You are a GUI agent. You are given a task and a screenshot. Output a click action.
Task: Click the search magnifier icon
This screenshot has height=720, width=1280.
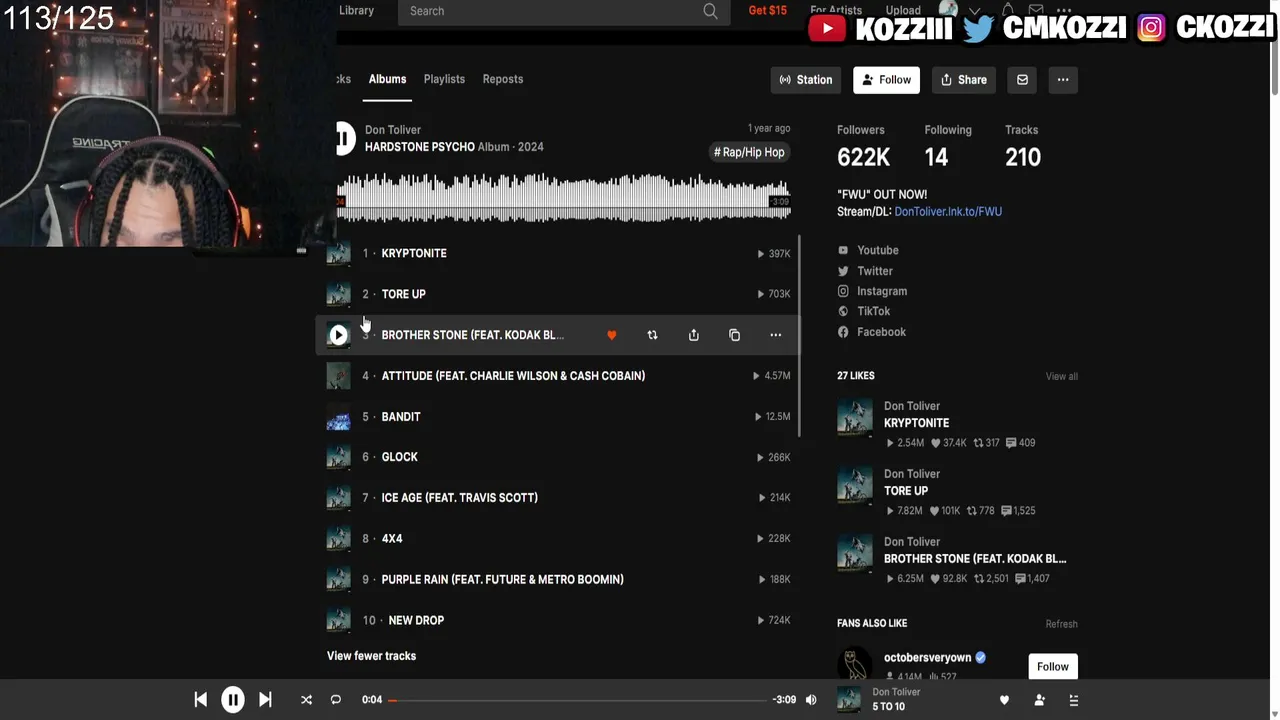[710, 11]
